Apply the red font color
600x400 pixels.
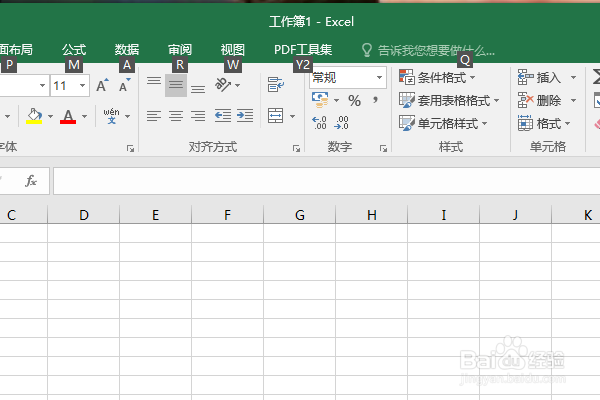click(x=68, y=116)
